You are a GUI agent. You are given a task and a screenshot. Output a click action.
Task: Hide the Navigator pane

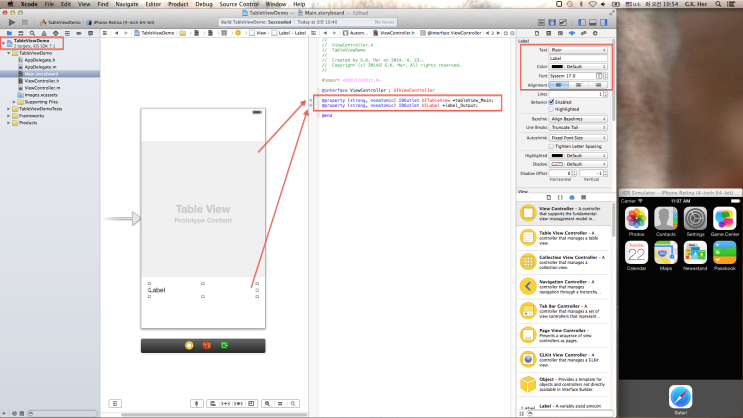582,22
